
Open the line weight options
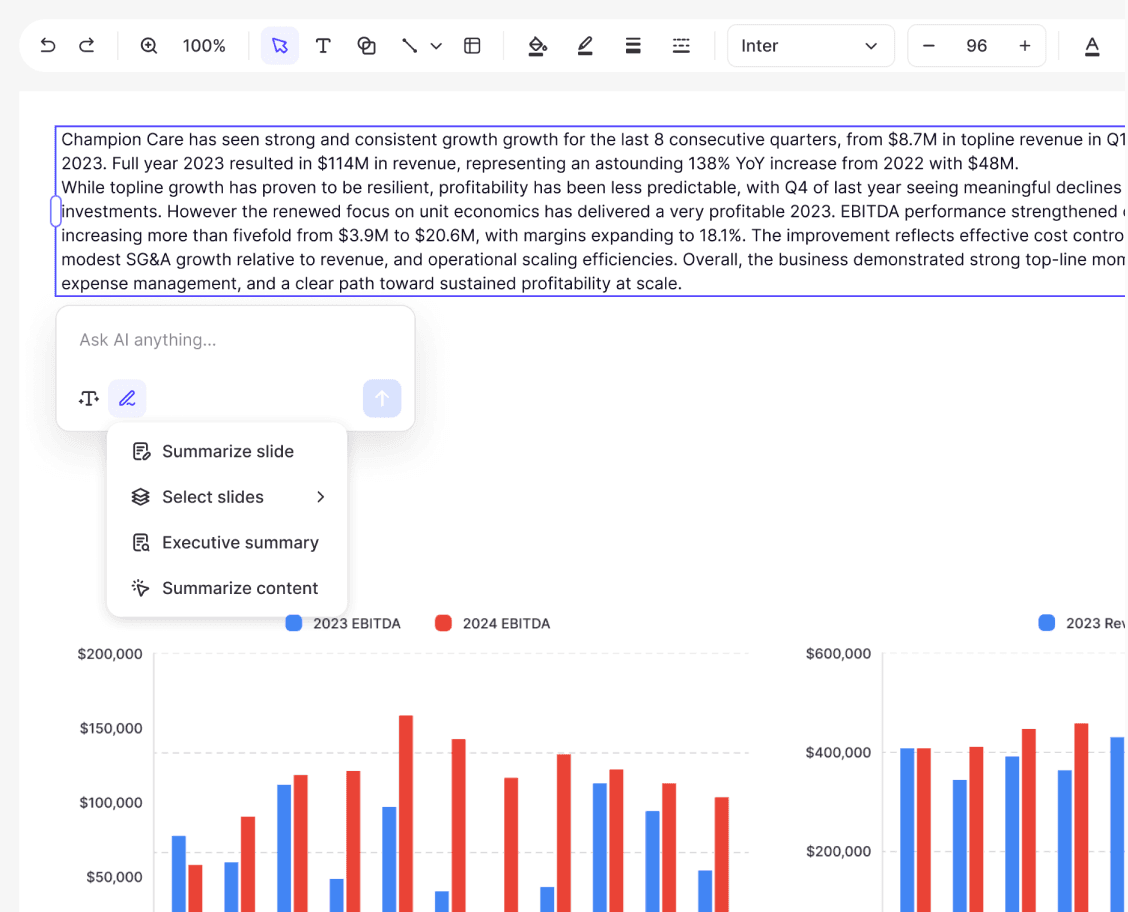[x=633, y=46]
